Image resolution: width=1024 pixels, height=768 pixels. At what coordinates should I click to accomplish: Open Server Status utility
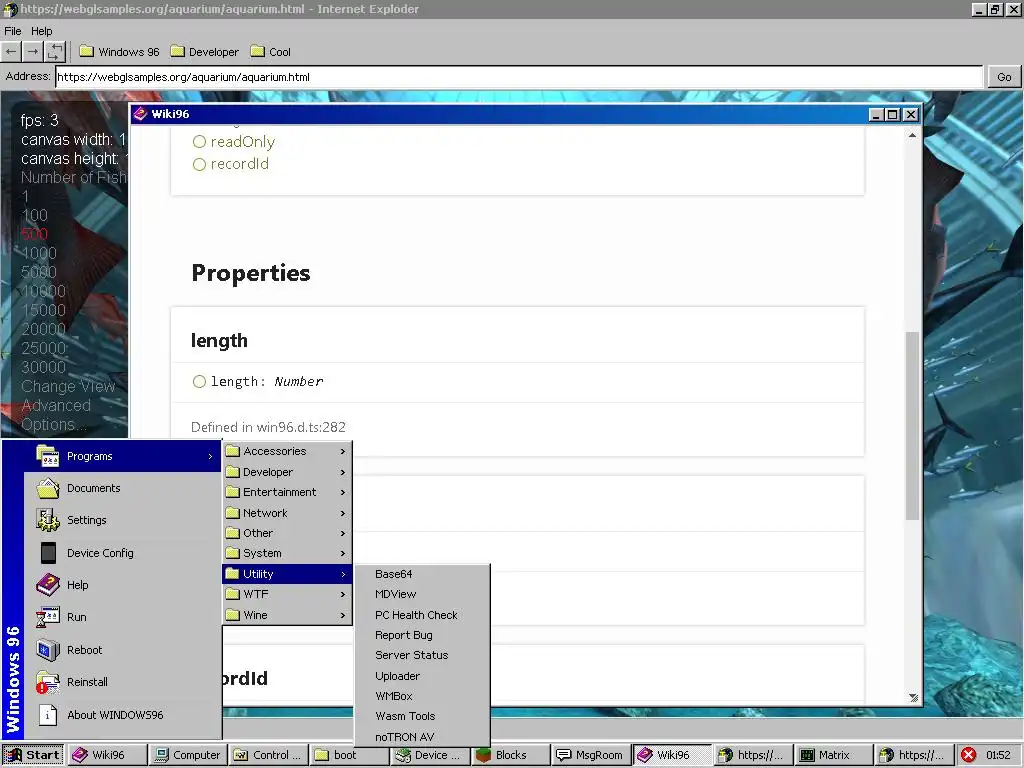coord(422,655)
